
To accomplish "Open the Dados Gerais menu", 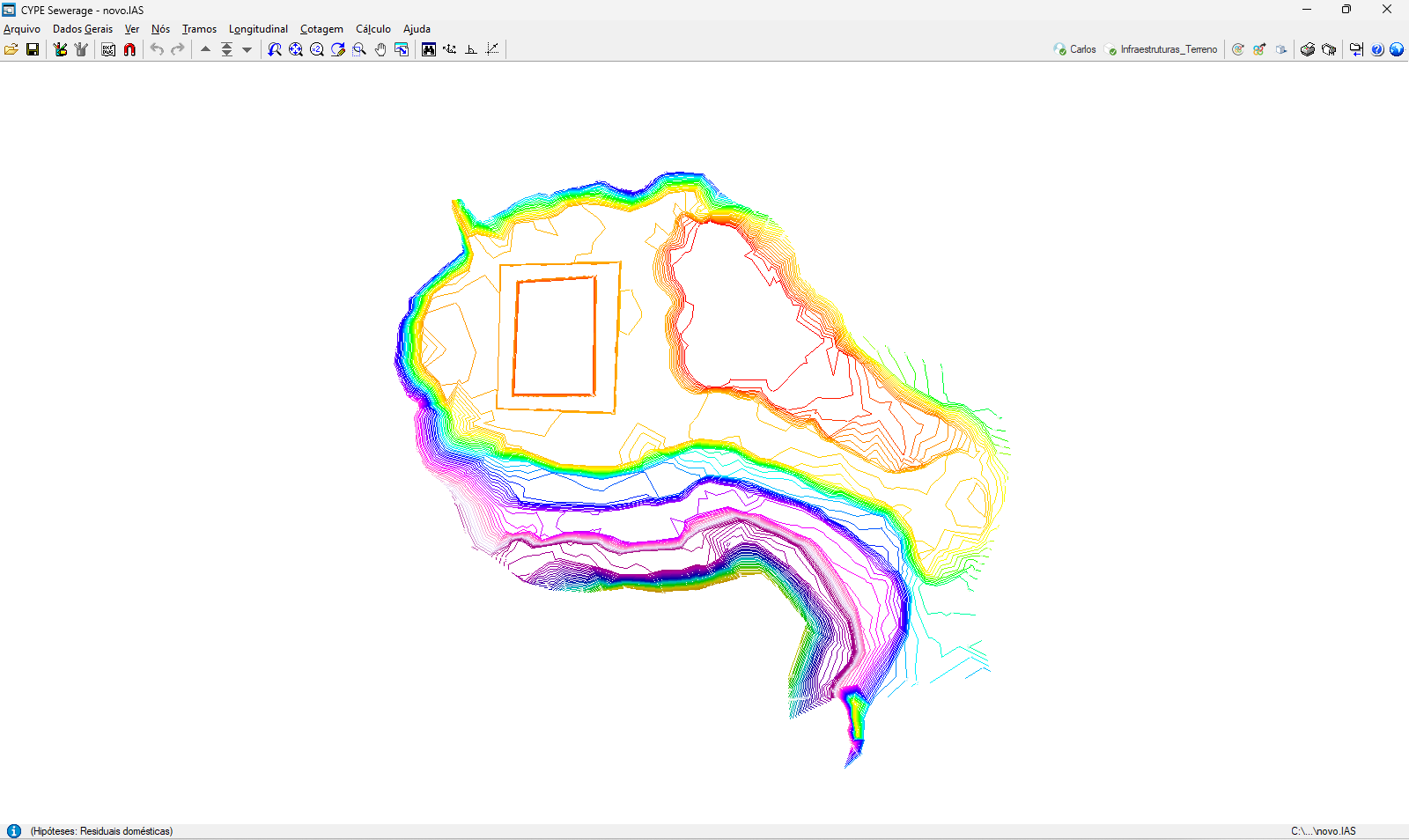I will point(83,29).
